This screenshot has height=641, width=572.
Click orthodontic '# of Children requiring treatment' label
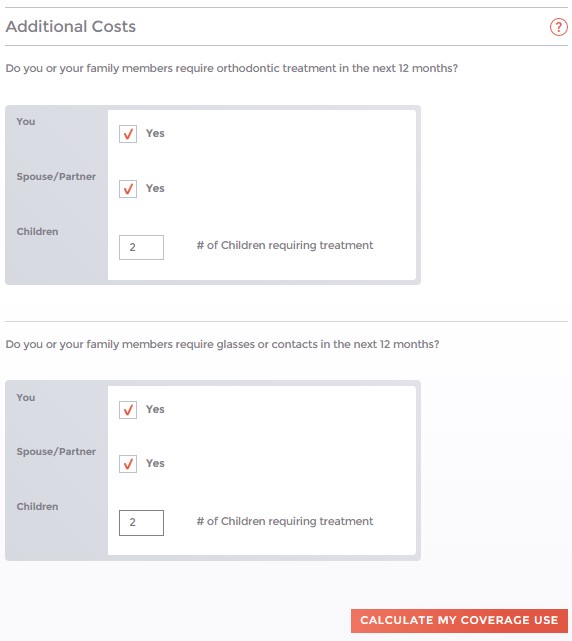[285, 245]
